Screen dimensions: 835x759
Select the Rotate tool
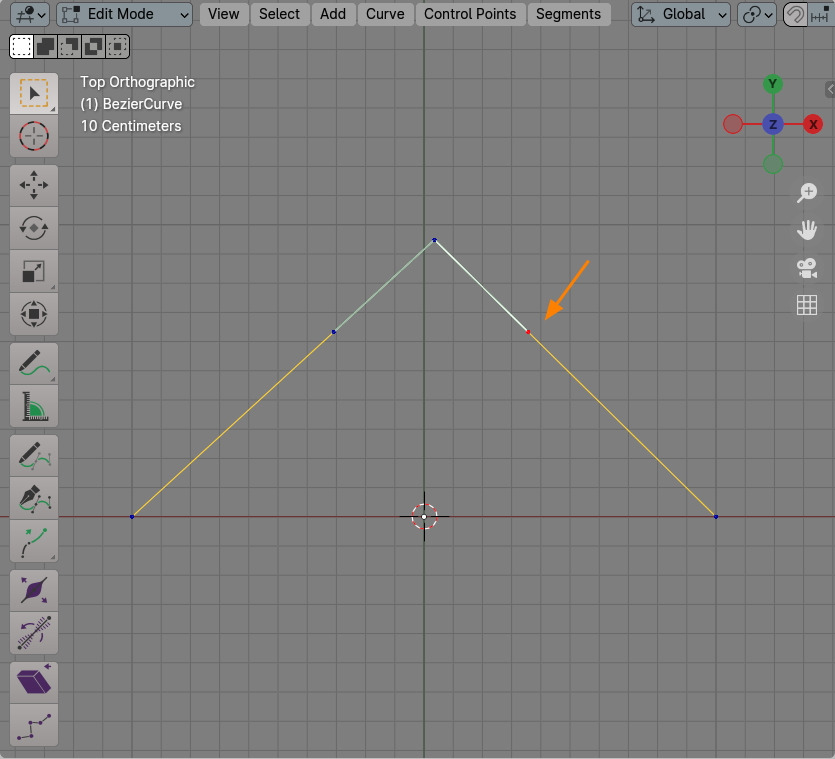34,228
